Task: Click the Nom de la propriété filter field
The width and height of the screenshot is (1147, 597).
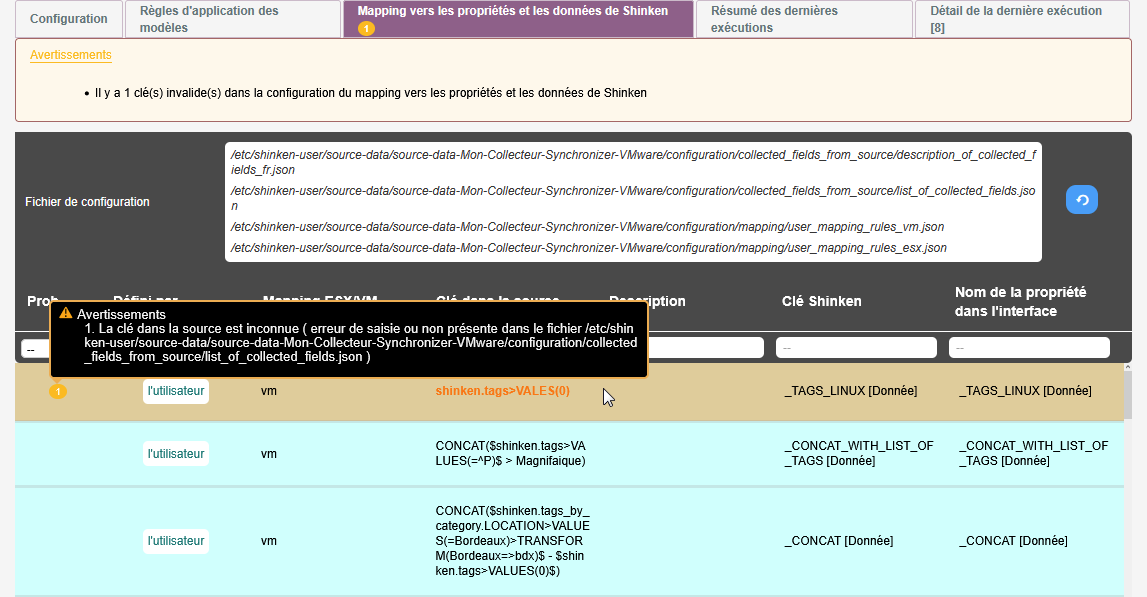Action: click(x=1029, y=348)
